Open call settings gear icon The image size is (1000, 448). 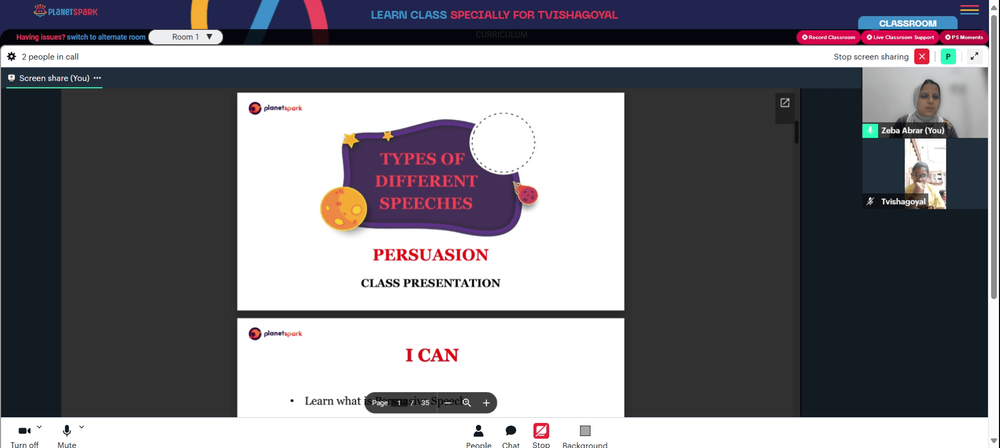click(x=11, y=57)
